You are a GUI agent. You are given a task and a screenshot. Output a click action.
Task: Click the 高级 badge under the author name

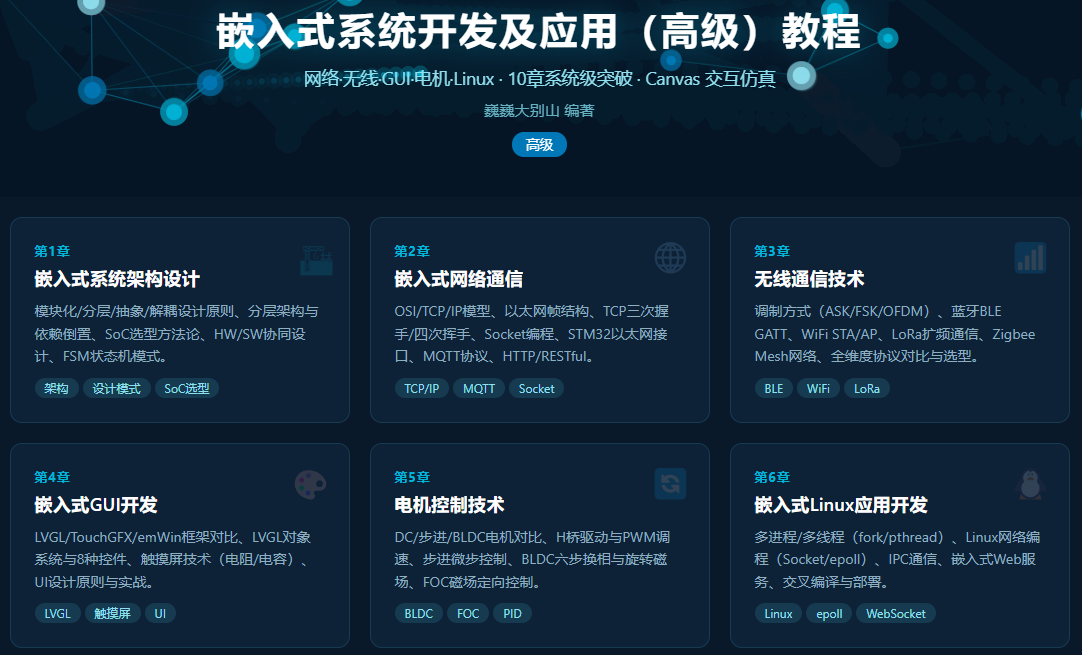(539, 145)
